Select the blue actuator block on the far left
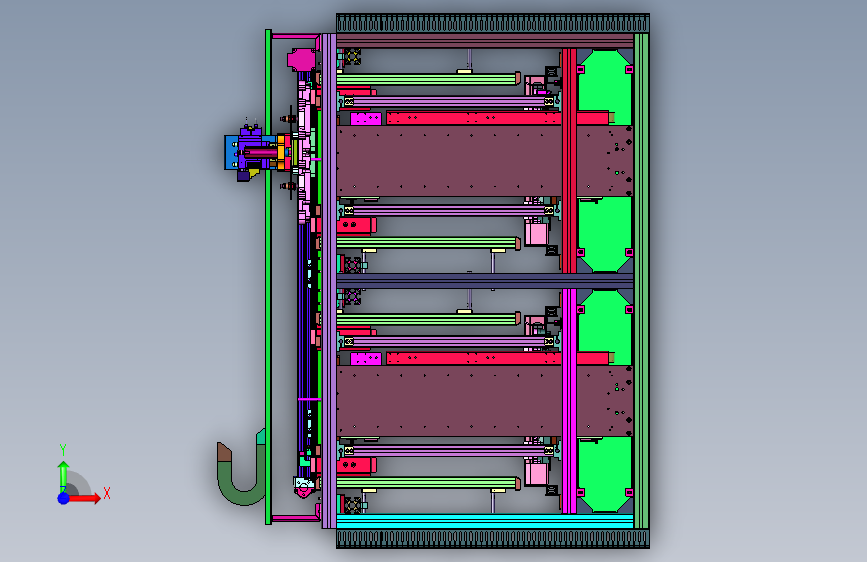The image size is (867, 562). click(231, 152)
